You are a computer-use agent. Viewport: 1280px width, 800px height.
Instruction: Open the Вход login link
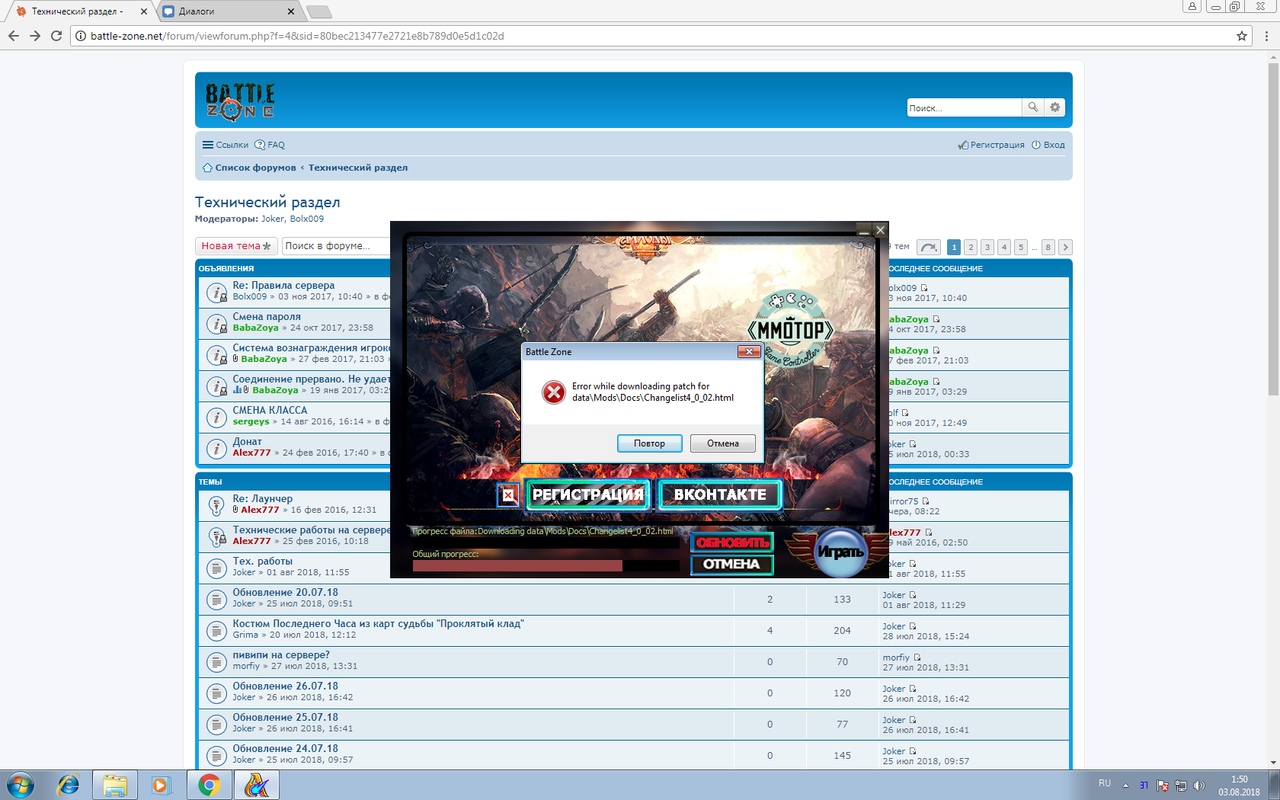click(1048, 145)
